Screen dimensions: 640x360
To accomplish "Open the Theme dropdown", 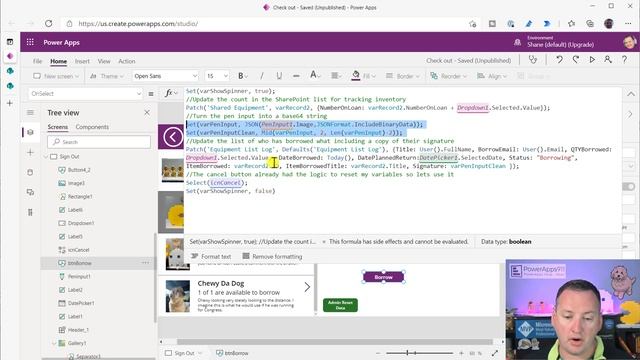I will [x=107, y=76].
